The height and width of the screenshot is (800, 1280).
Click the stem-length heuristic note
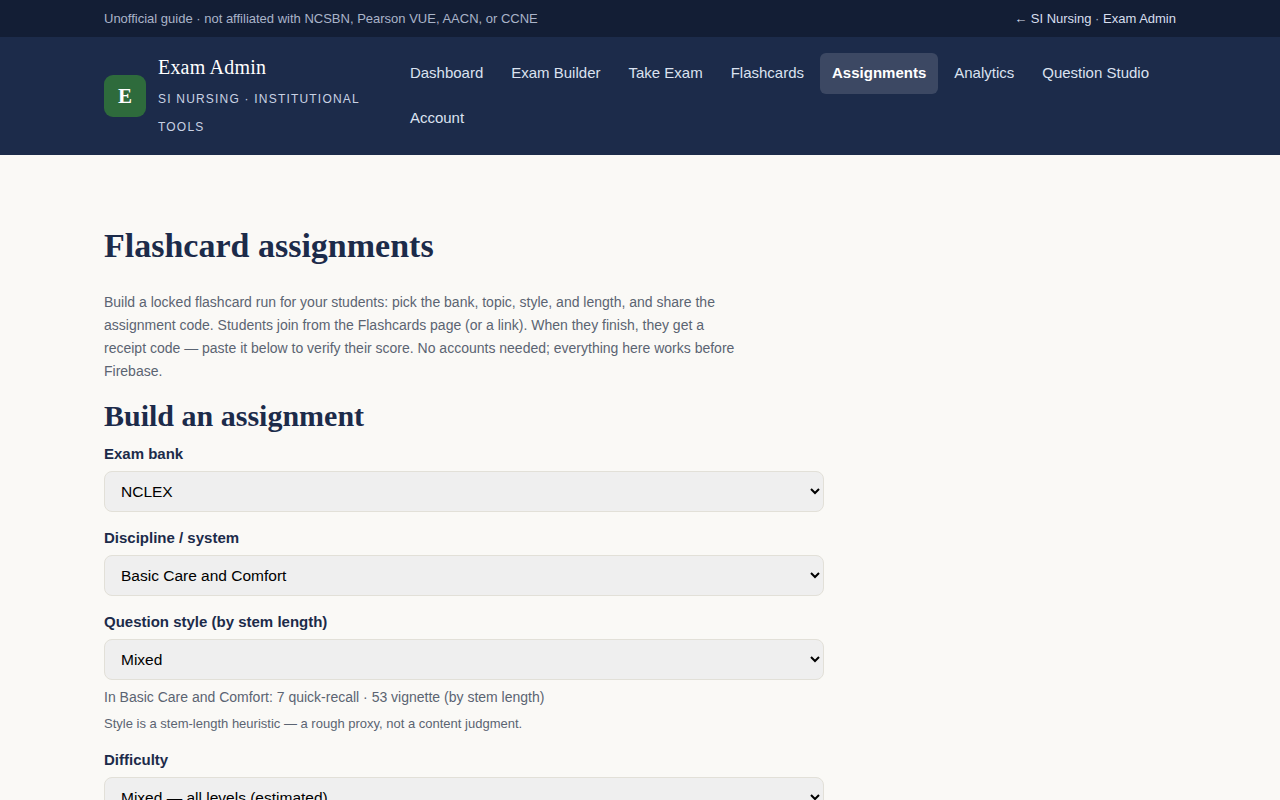pos(313,723)
